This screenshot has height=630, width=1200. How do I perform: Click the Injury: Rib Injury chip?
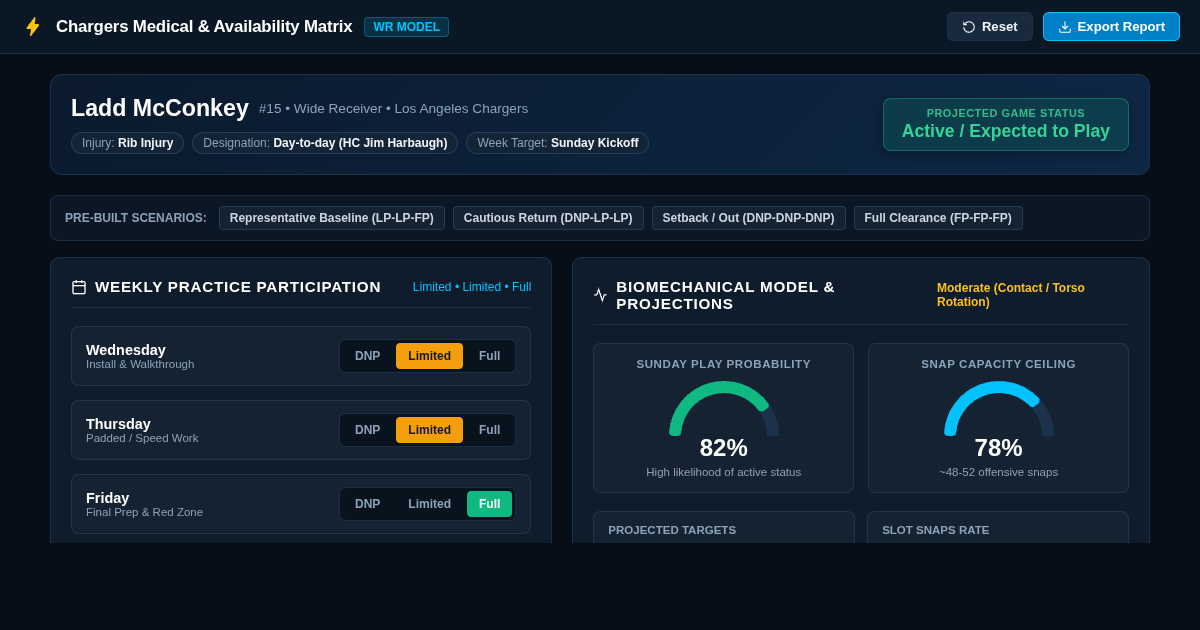tap(127, 143)
